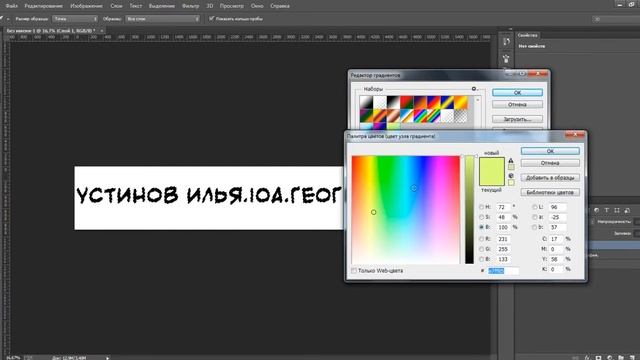Click OK in the Gradient Editor dialog
The width and height of the screenshot is (640, 360).
pos(518,93)
